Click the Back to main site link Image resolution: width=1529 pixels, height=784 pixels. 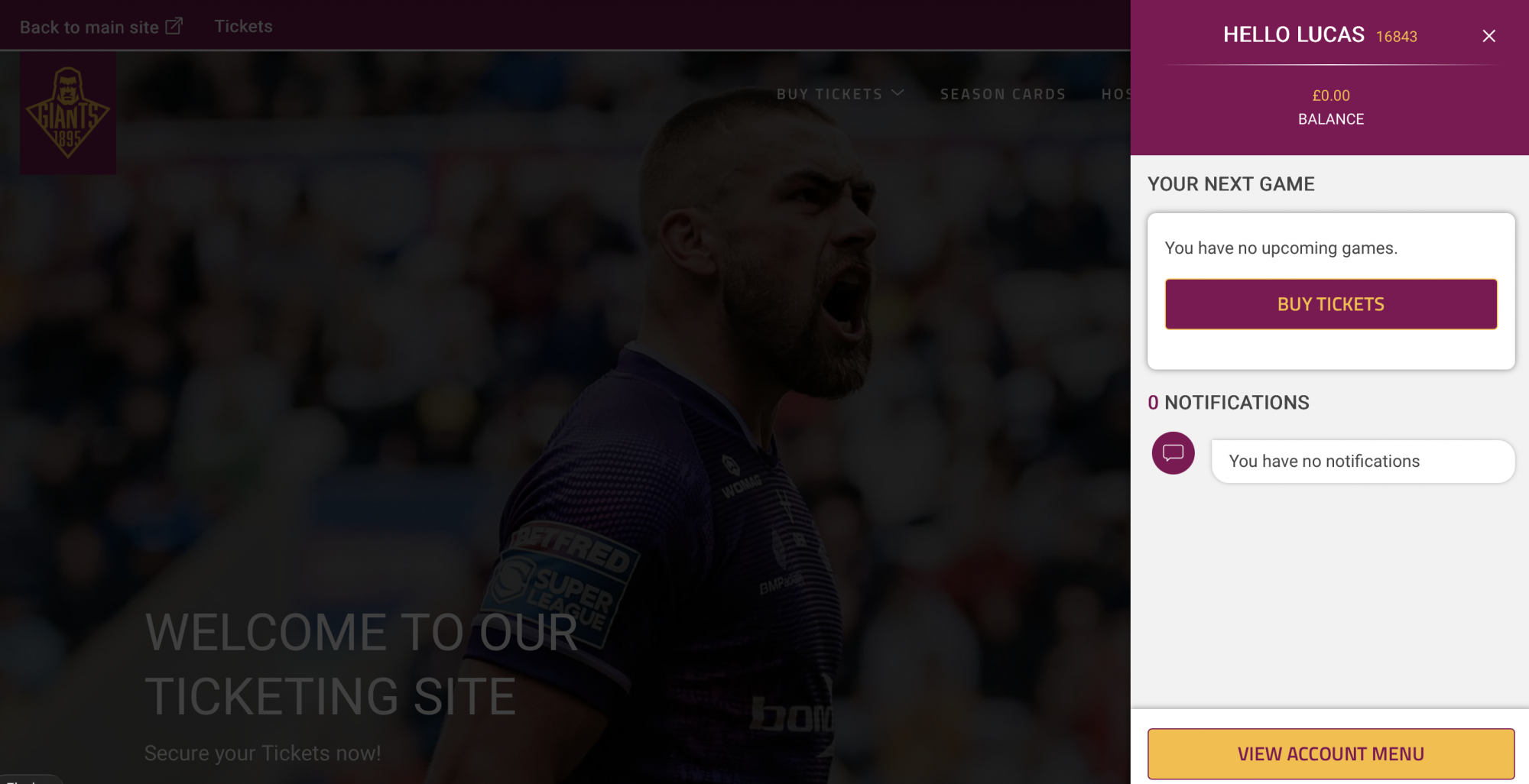point(89,27)
